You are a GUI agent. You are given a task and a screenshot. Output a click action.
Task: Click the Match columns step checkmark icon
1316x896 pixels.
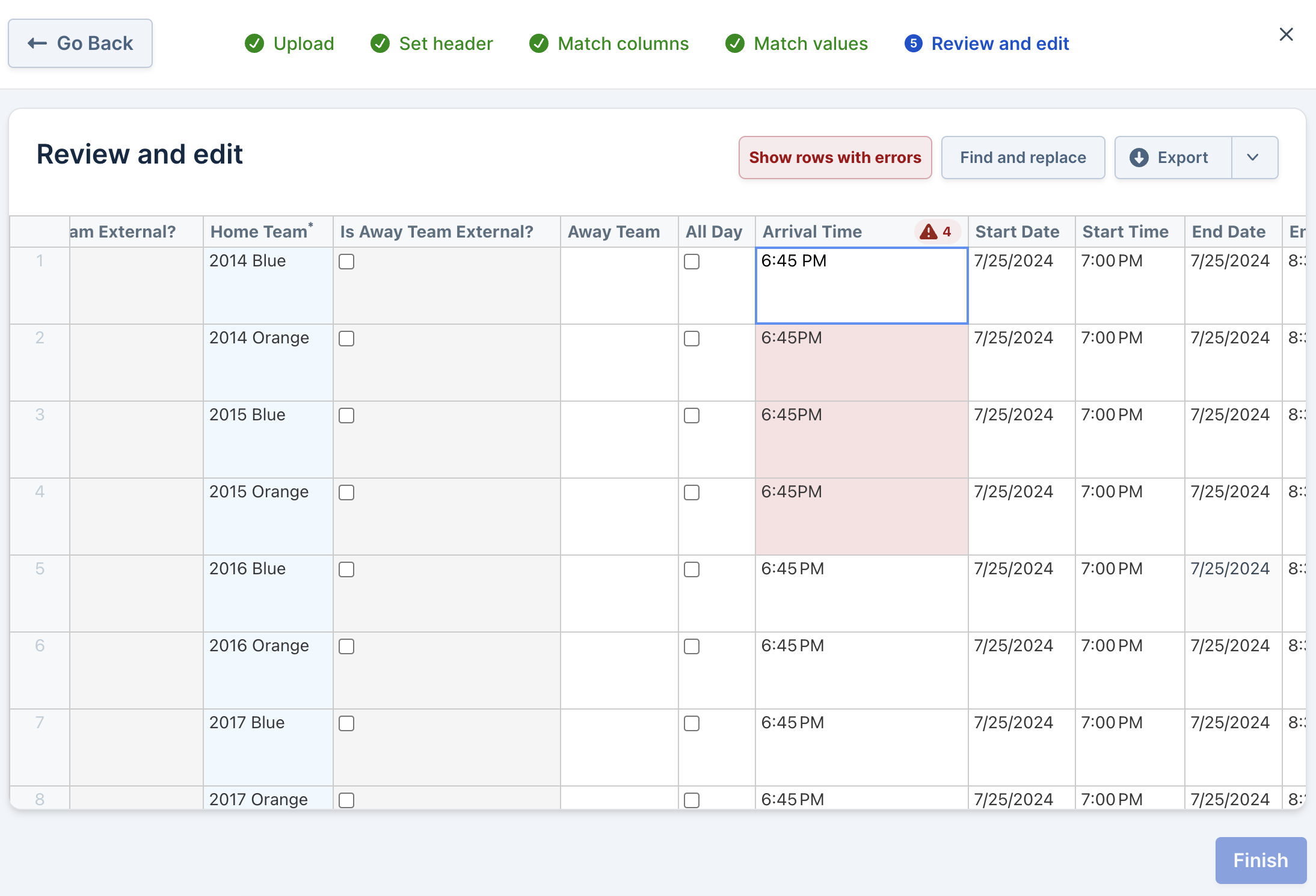(x=539, y=43)
